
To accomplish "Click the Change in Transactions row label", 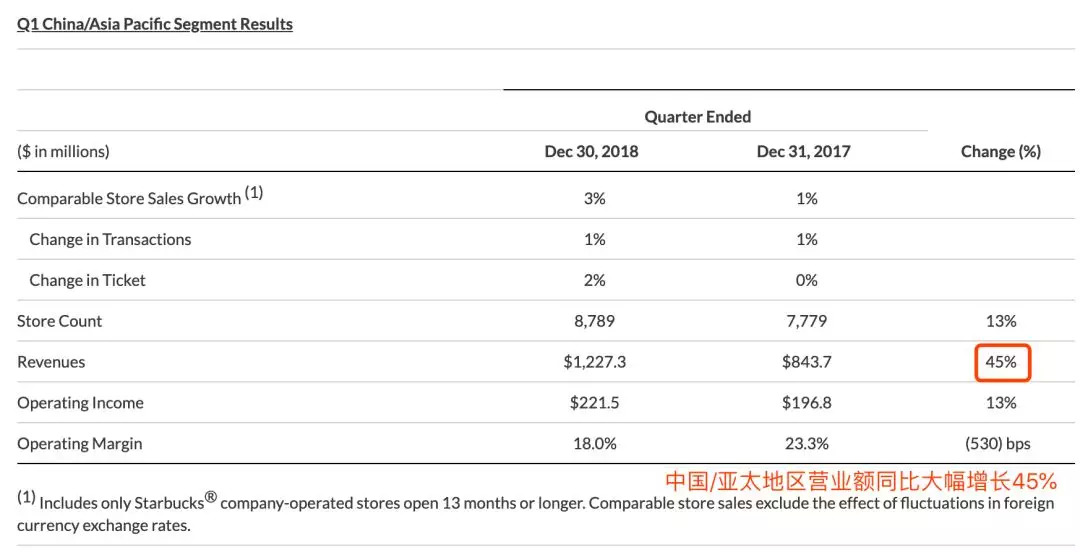I will tap(110, 239).
